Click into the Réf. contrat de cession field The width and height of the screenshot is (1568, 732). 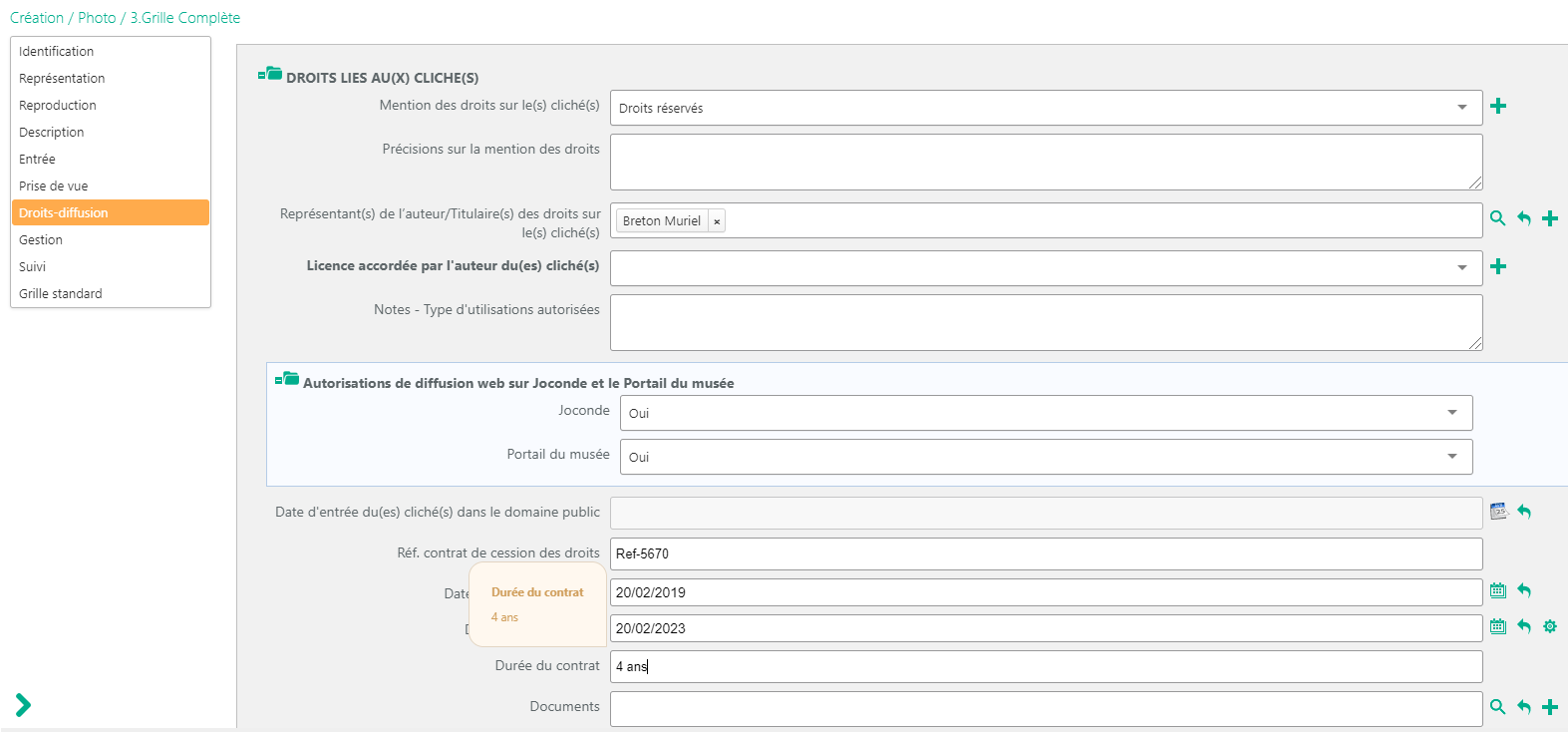tap(1046, 553)
